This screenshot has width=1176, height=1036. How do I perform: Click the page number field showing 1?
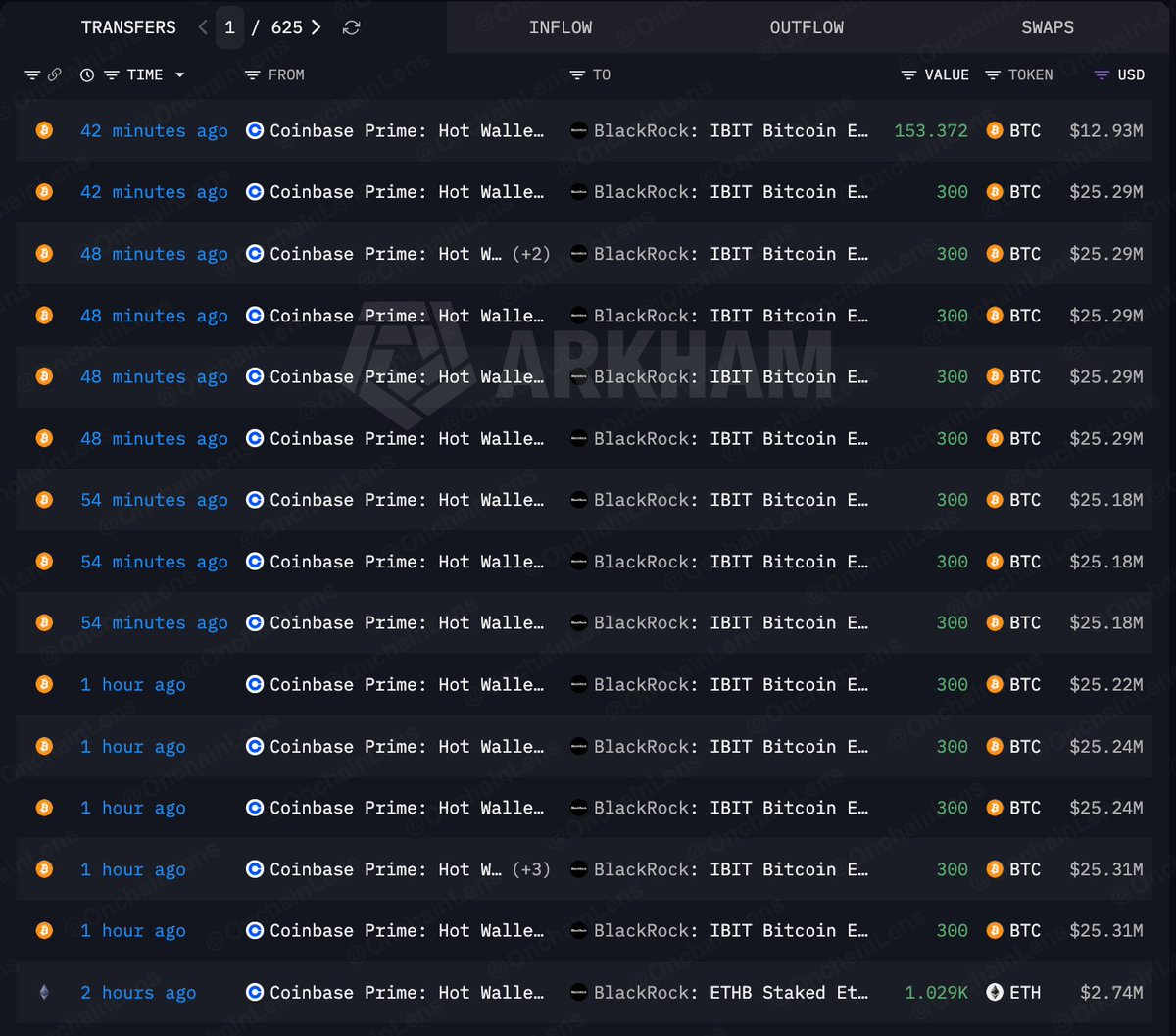[x=229, y=27]
